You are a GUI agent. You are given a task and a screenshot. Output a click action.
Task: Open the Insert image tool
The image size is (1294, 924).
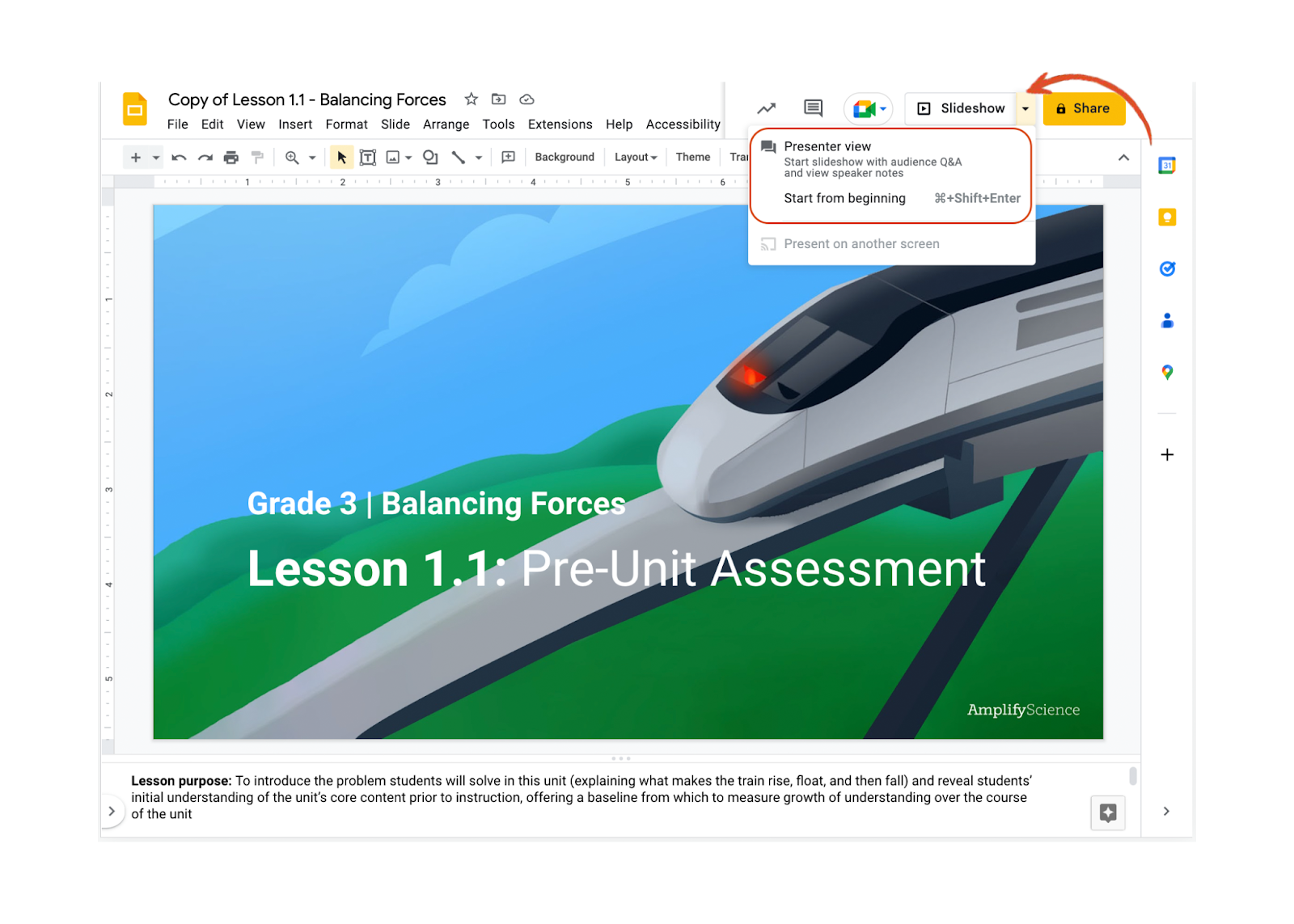[x=394, y=157]
